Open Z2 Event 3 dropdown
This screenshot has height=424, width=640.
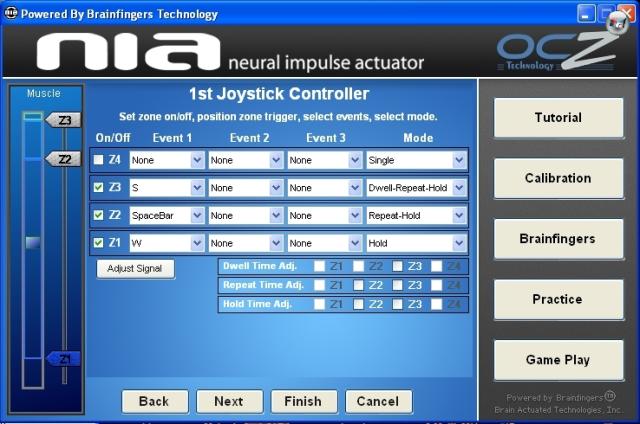(x=324, y=215)
